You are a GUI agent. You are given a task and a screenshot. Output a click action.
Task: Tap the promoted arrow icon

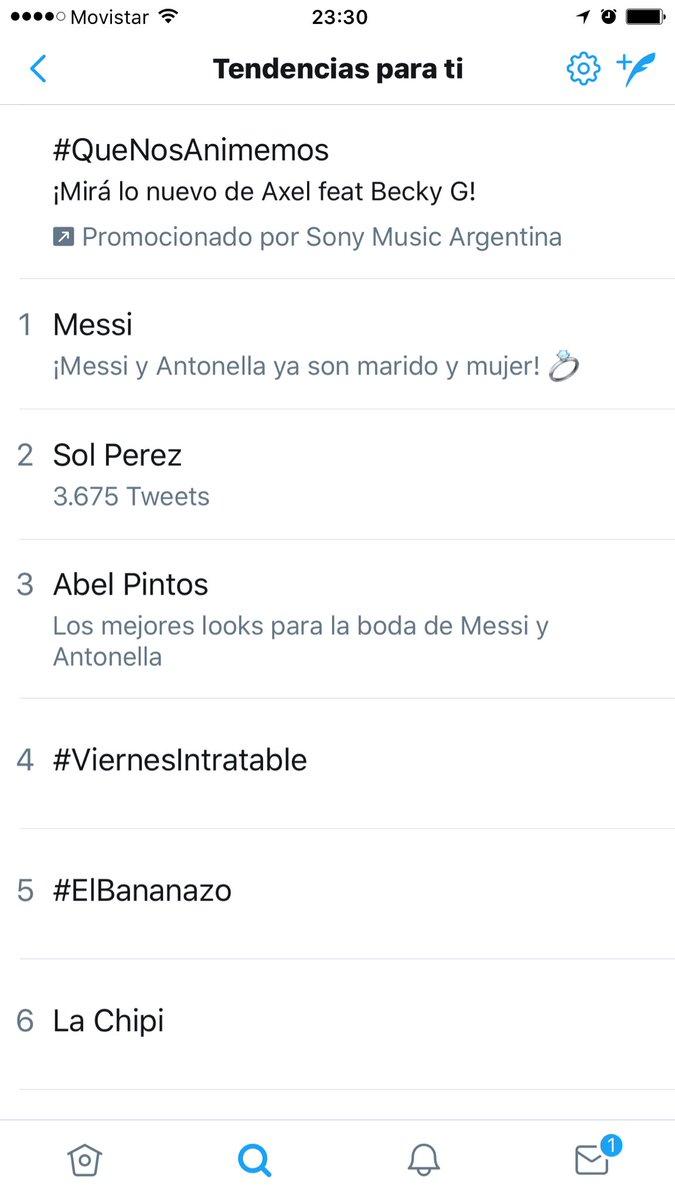coord(63,238)
